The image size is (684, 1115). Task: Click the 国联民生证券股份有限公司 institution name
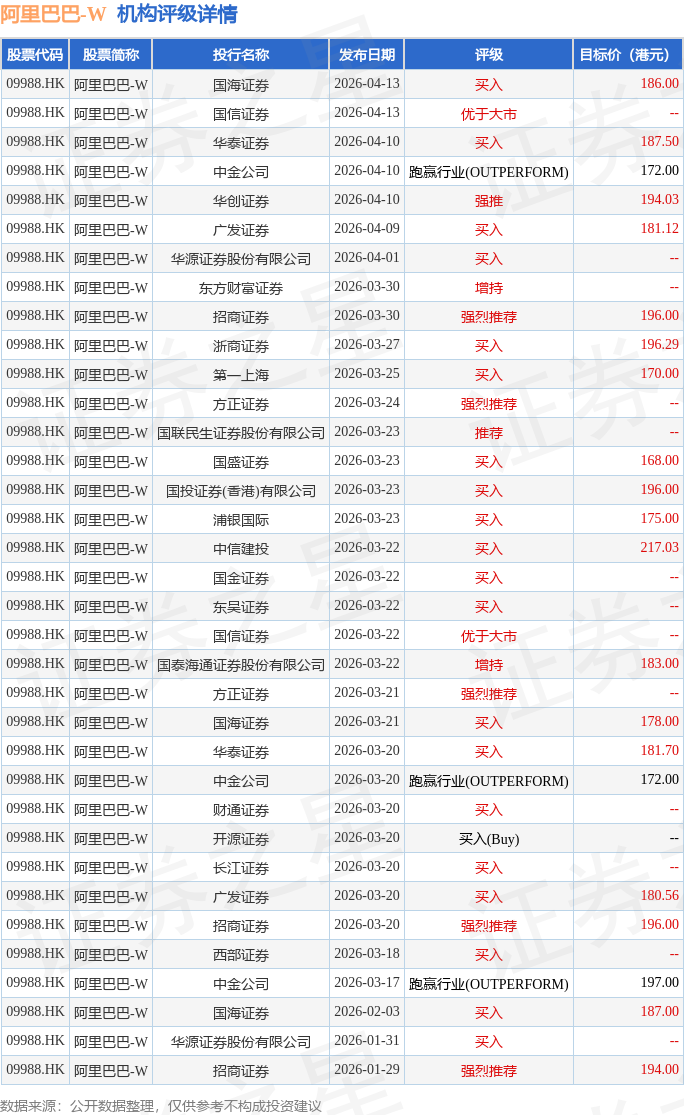point(241,433)
